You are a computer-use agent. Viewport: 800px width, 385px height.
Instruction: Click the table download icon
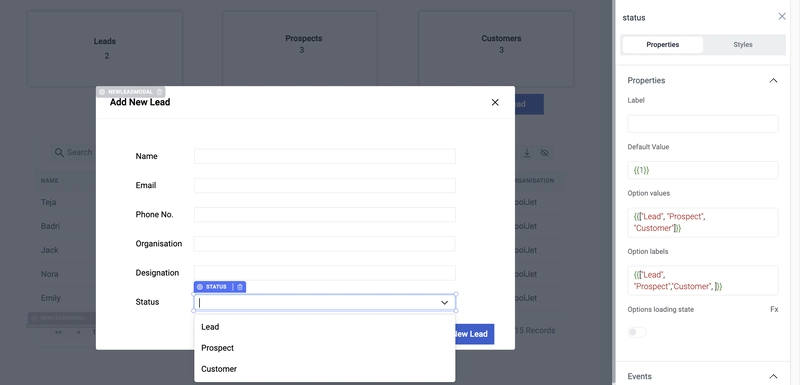[527, 152]
